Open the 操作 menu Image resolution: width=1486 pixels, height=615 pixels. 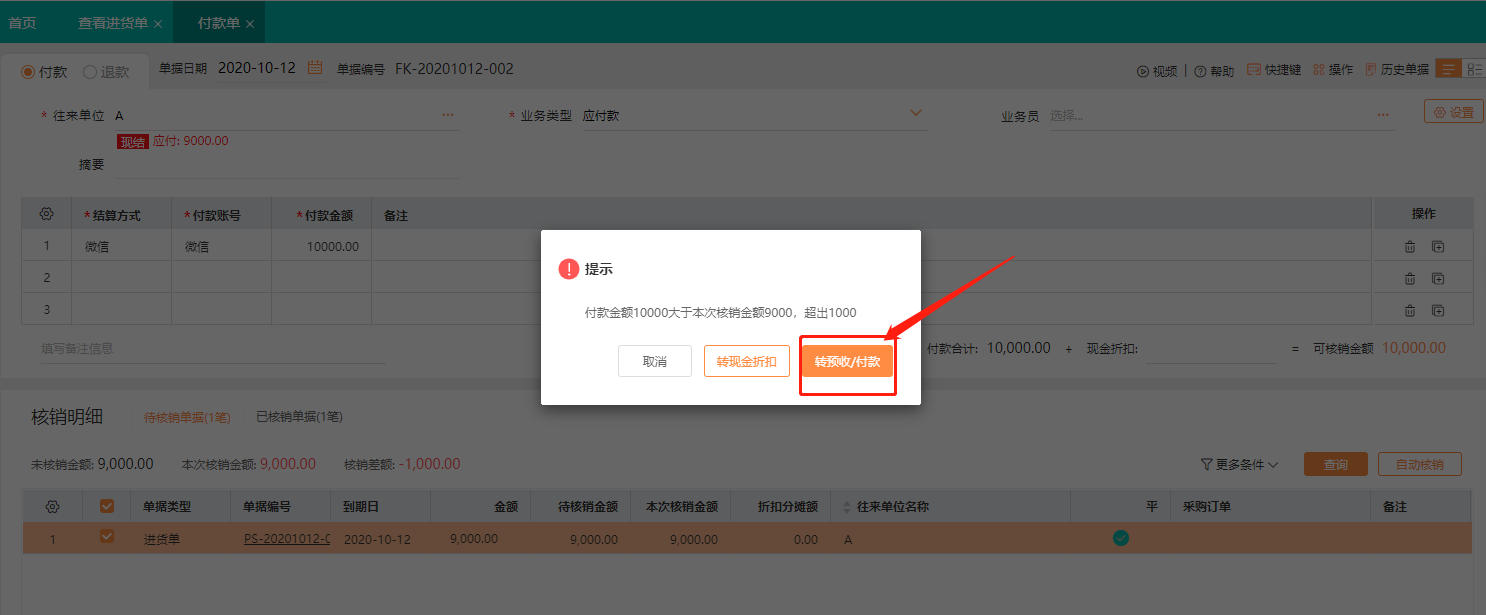(1333, 70)
